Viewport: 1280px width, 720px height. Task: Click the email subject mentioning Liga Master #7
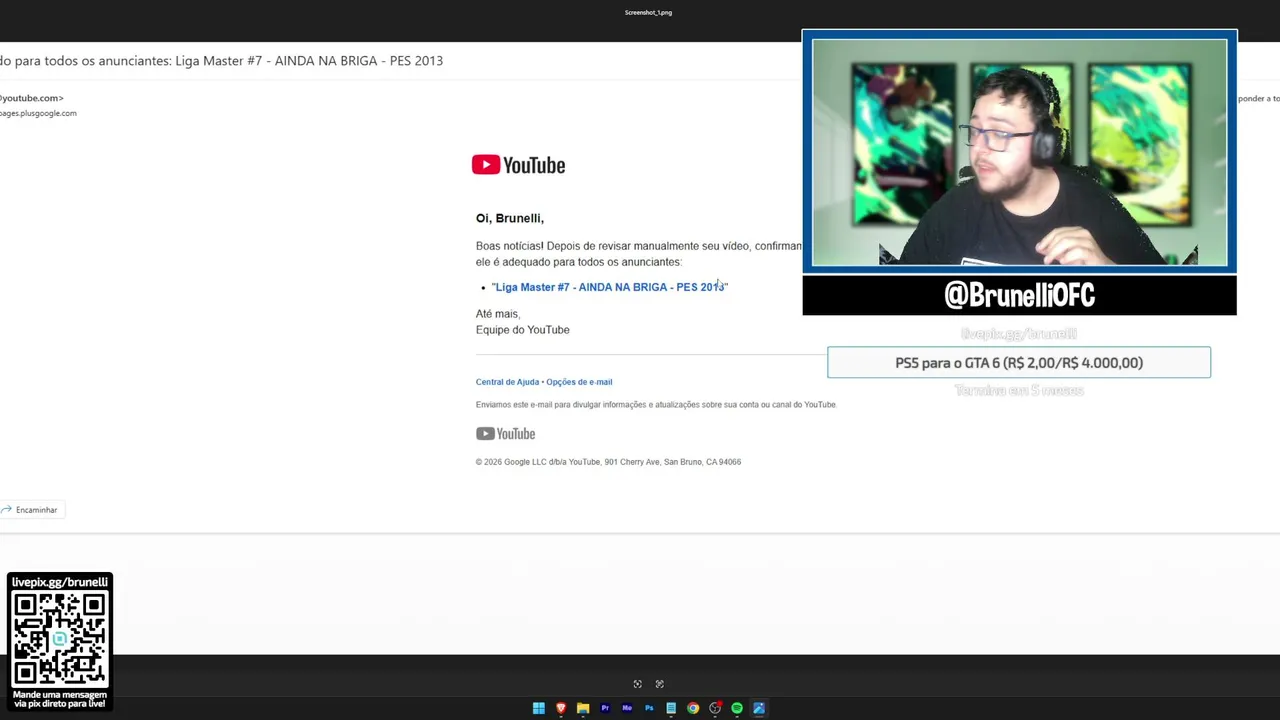pos(221,60)
